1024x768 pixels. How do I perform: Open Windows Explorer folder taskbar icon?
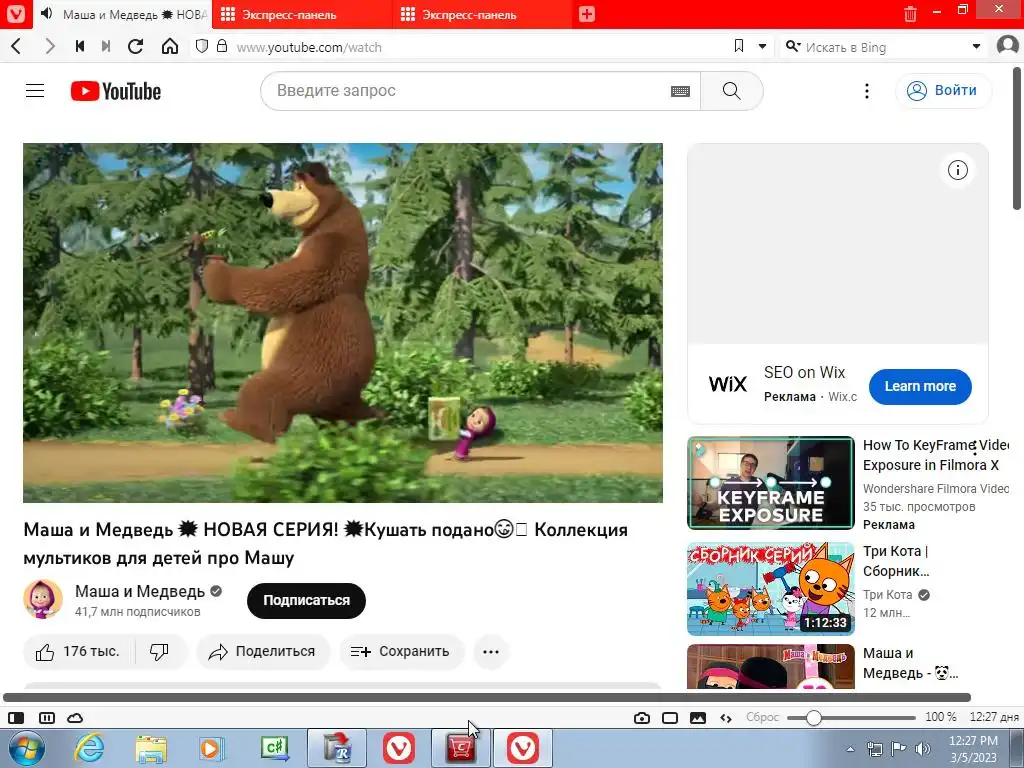click(x=151, y=748)
